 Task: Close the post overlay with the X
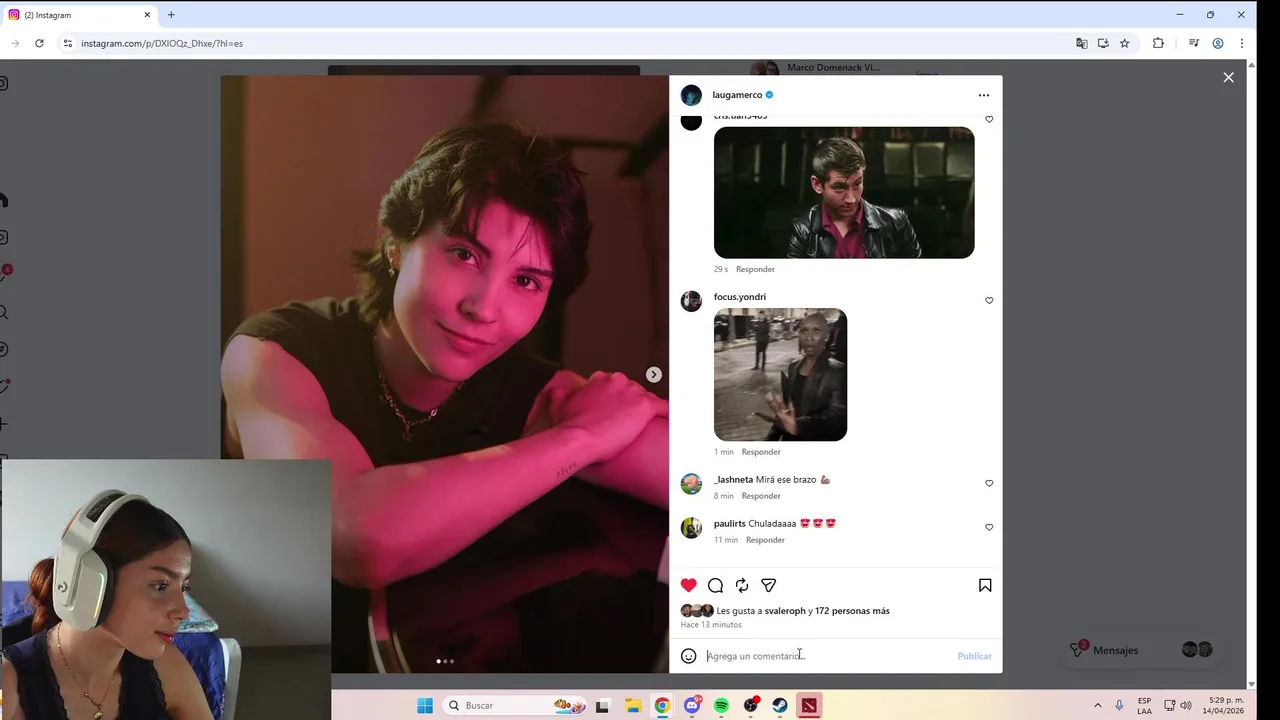[1228, 77]
